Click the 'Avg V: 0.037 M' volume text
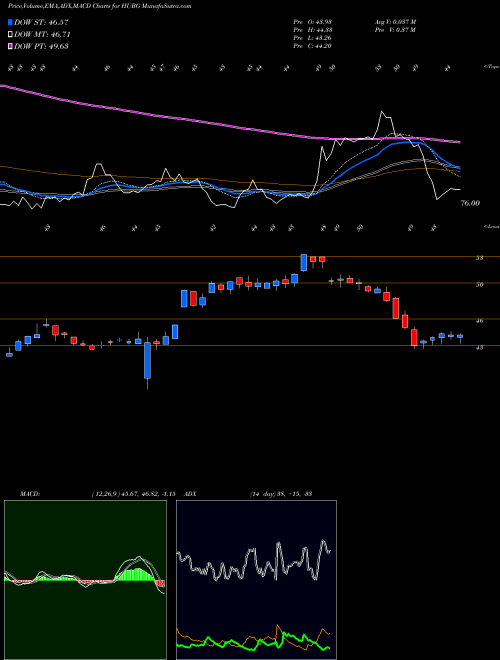This screenshot has height=660, width=500. point(395,21)
